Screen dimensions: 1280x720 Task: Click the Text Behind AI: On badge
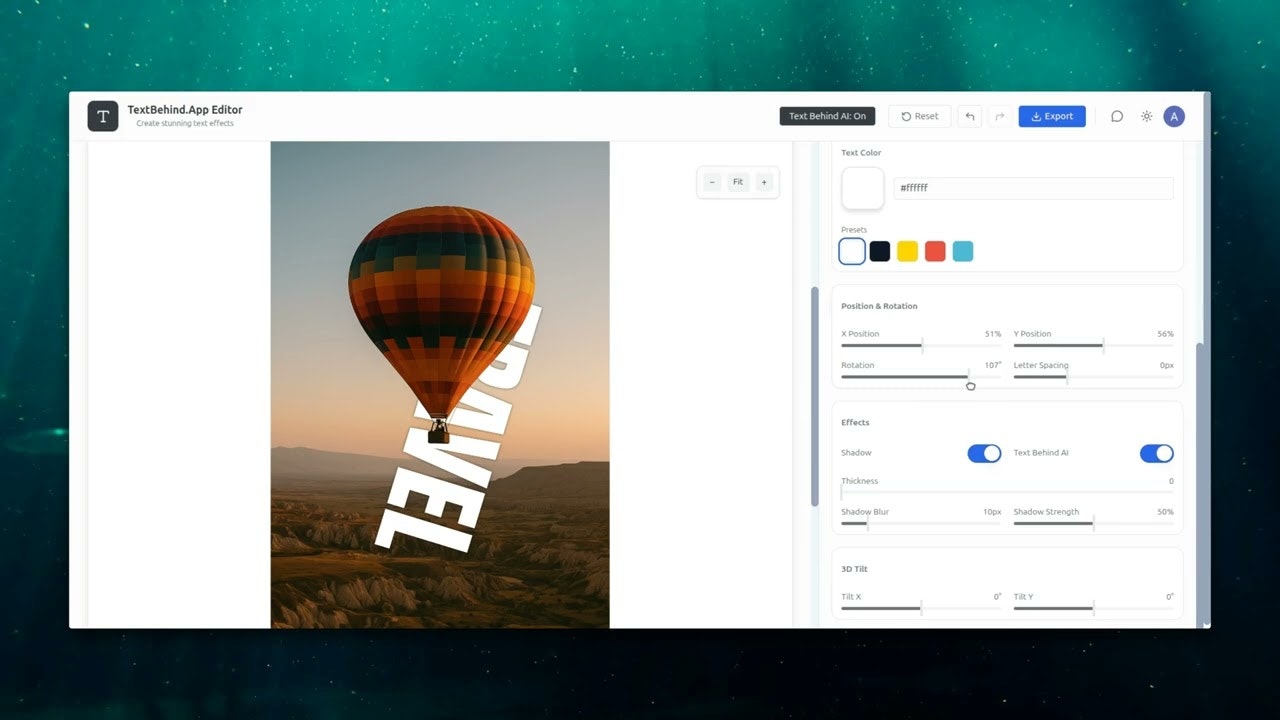827,116
